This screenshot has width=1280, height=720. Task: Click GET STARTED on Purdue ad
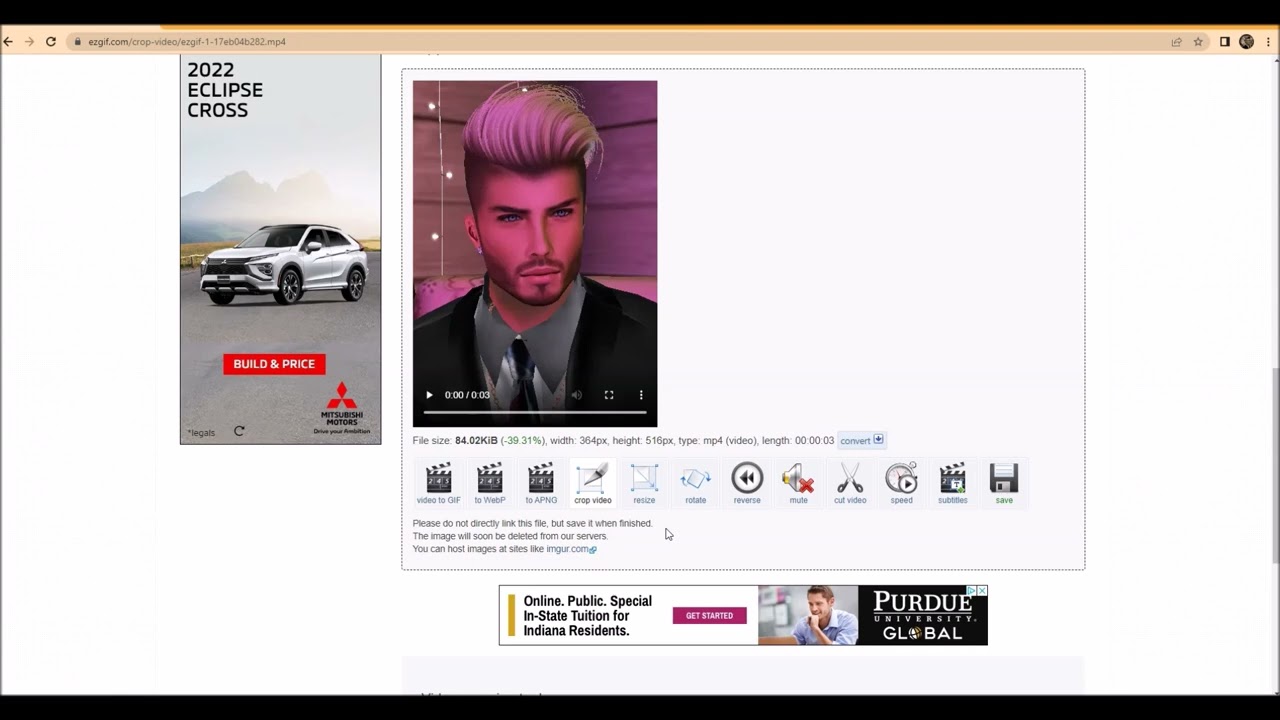click(709, 616)
